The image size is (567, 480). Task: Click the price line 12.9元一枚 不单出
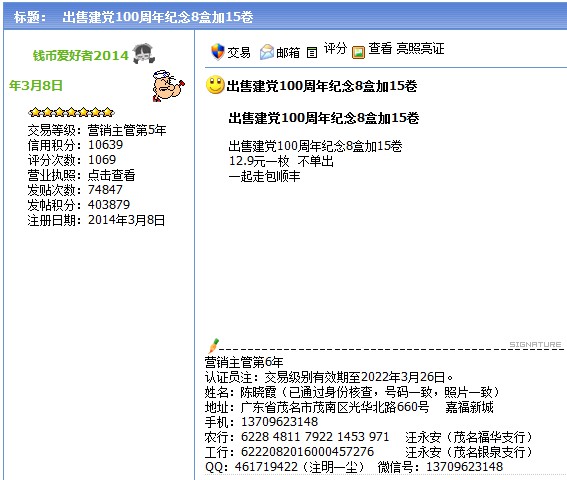(x=281, y=161)
